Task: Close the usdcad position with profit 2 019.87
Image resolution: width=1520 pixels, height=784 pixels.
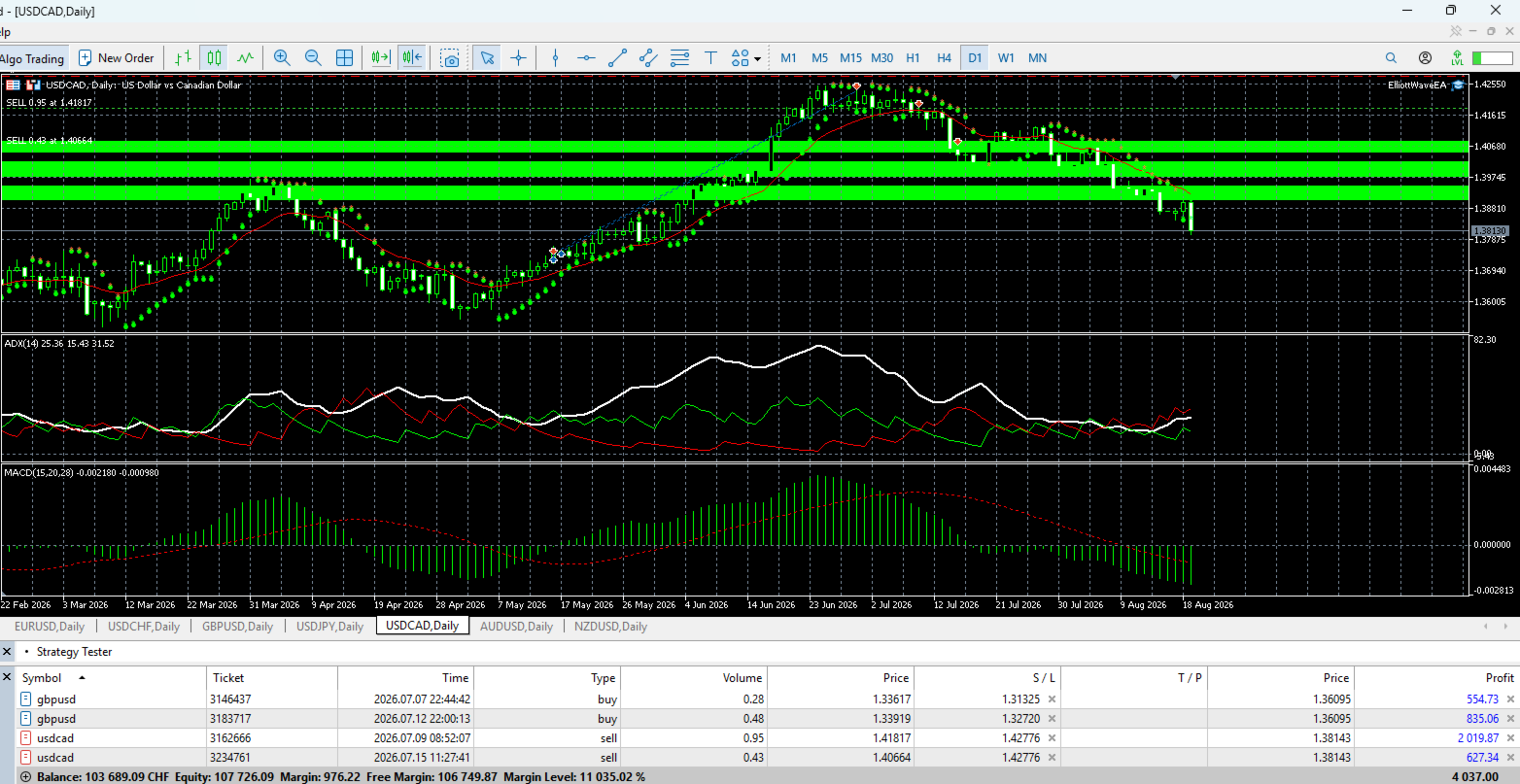Action: coord(1510,738)
